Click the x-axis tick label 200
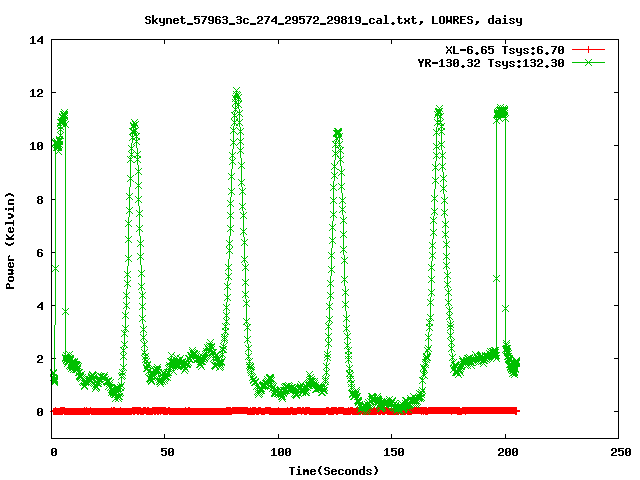 (x=508, y=452)
